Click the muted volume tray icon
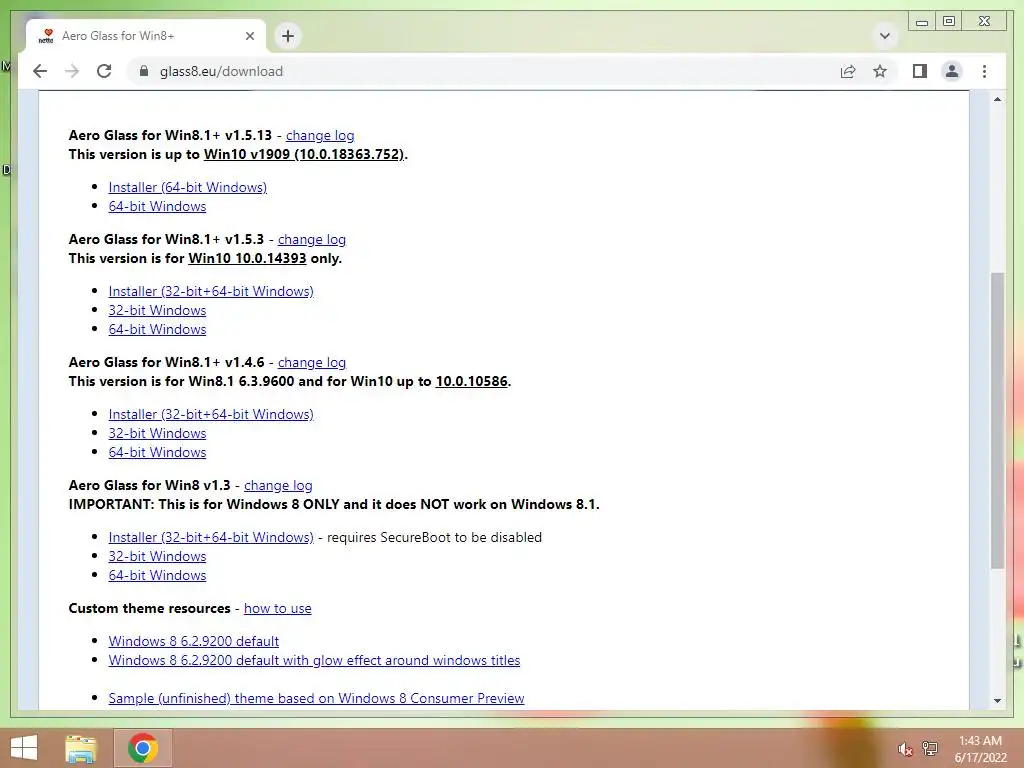This screenshot has height=768, width=1024. (x=904, y=749)
